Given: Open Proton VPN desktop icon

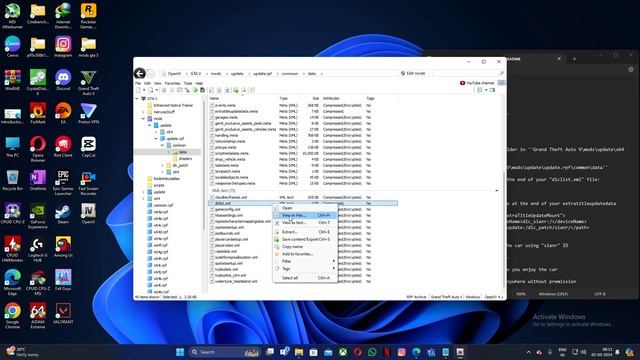Looking at the screenshot, I should coord(88,113).
